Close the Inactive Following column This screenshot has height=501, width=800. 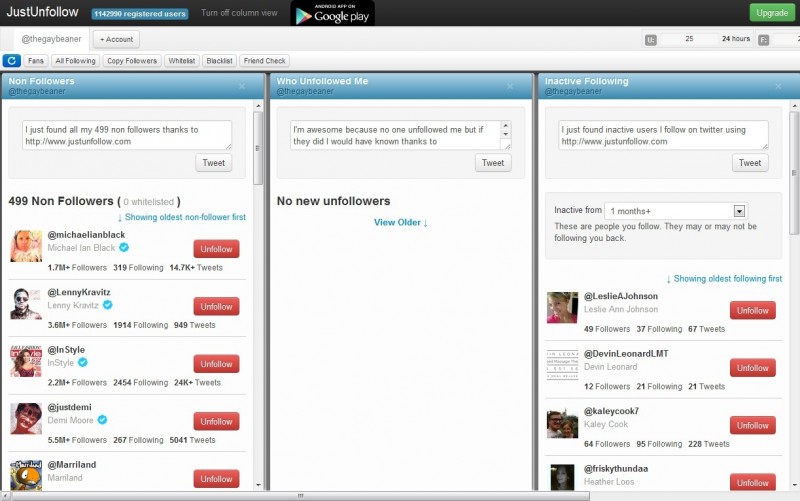pos(778,86)
